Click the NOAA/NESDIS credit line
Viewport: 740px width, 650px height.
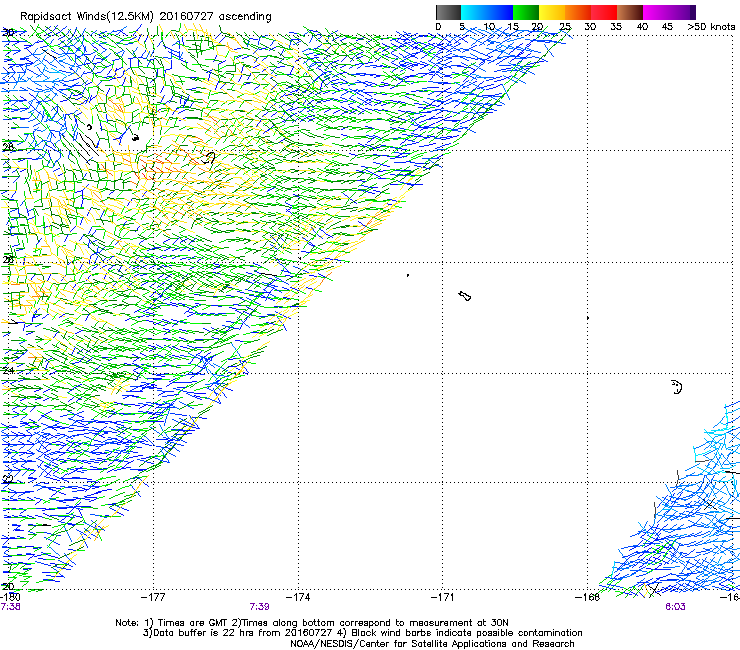432,644
